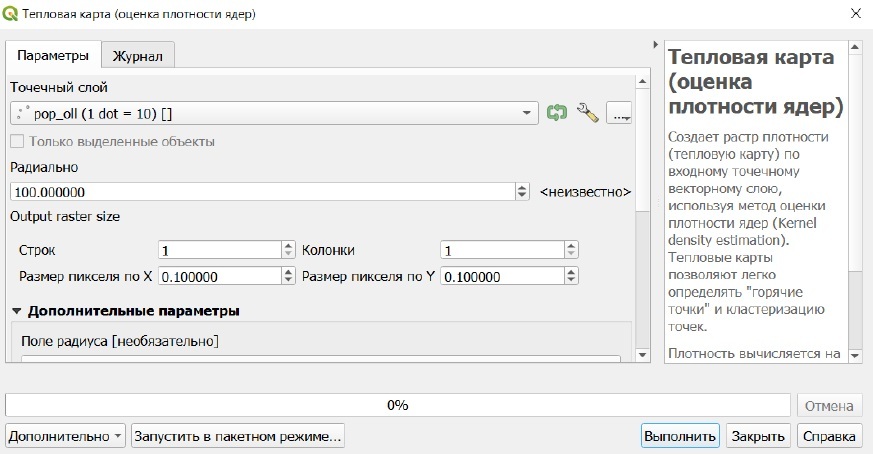Adjust the Колонки spinner arrows

tap(571, 250)
